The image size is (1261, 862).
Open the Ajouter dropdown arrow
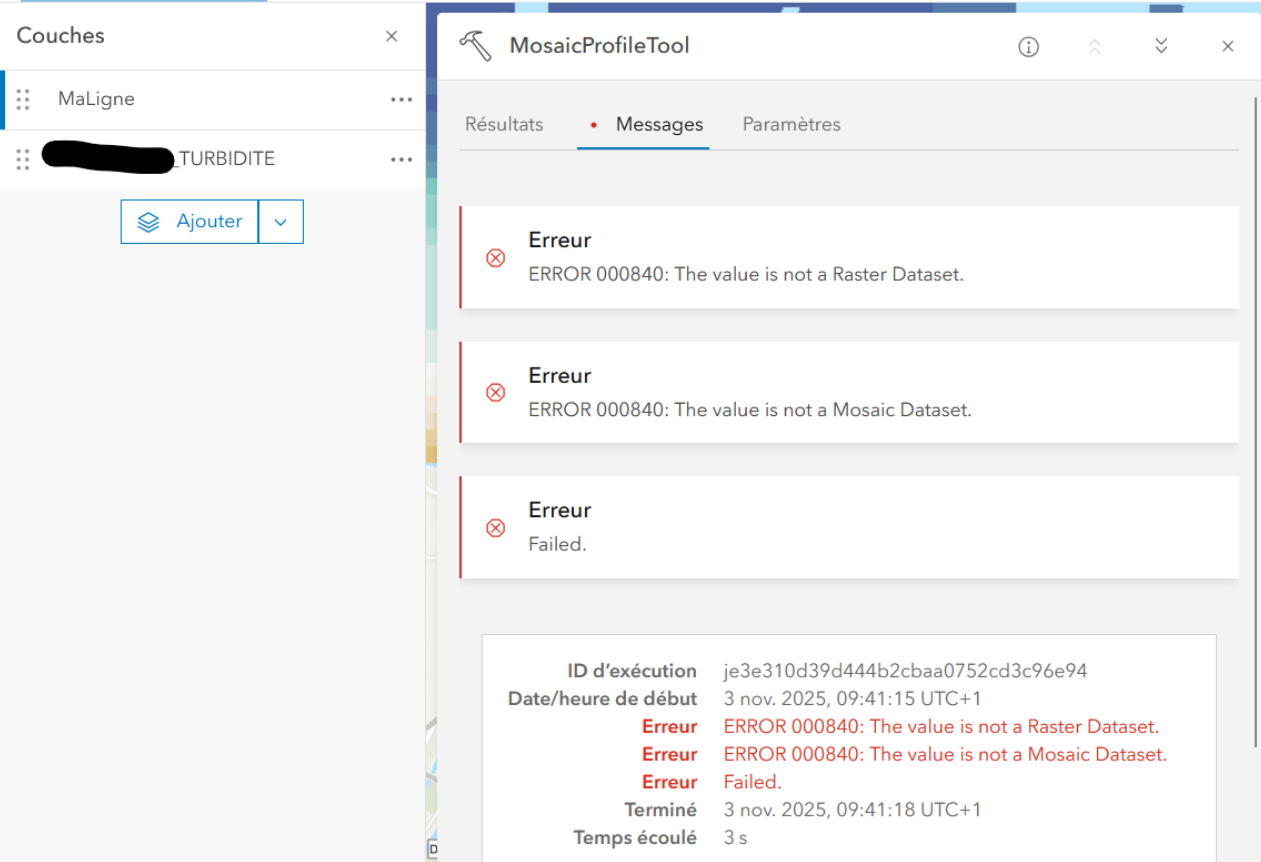281,221
